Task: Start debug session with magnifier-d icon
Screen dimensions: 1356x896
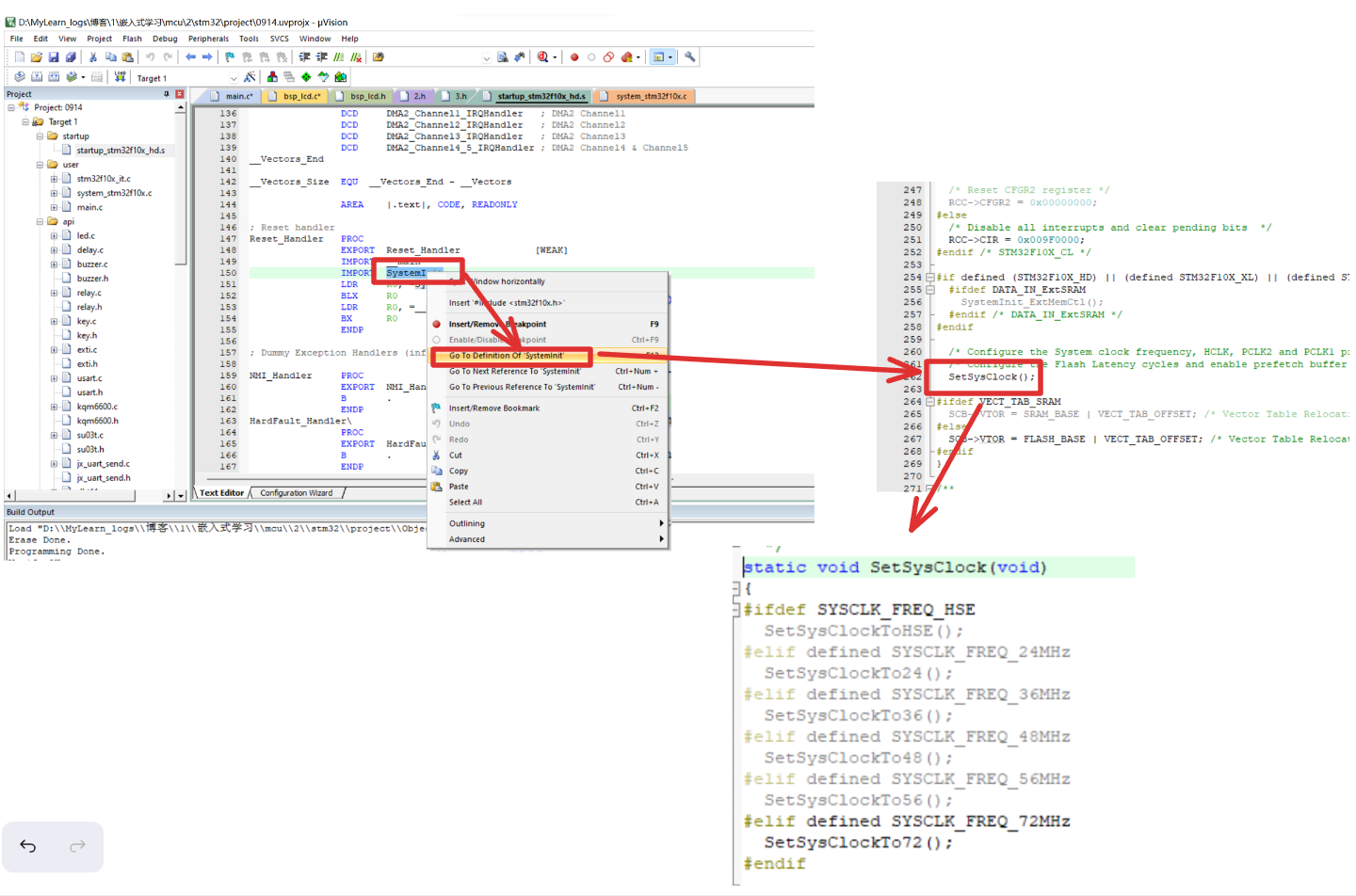Action: [543, 57]
